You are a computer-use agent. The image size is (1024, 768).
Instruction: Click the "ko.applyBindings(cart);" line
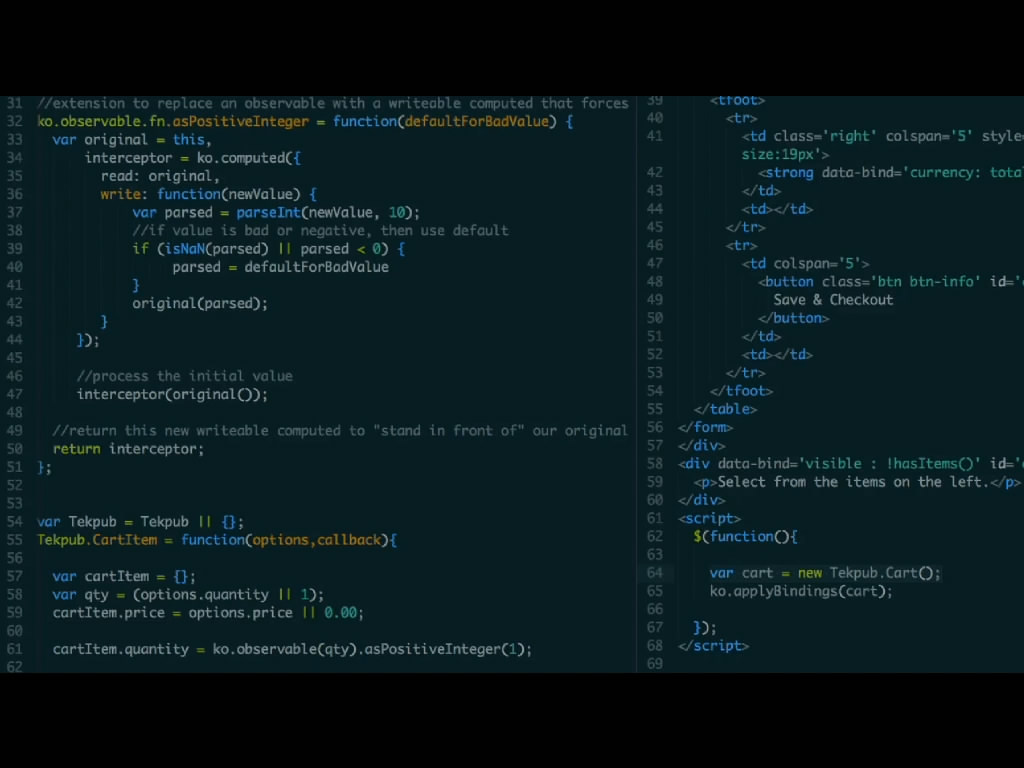[x=801, y=592]
